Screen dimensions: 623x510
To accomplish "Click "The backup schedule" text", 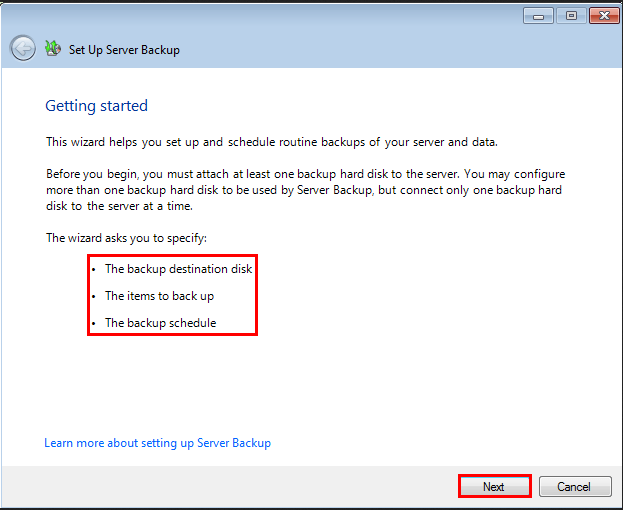I will [160, 323].
